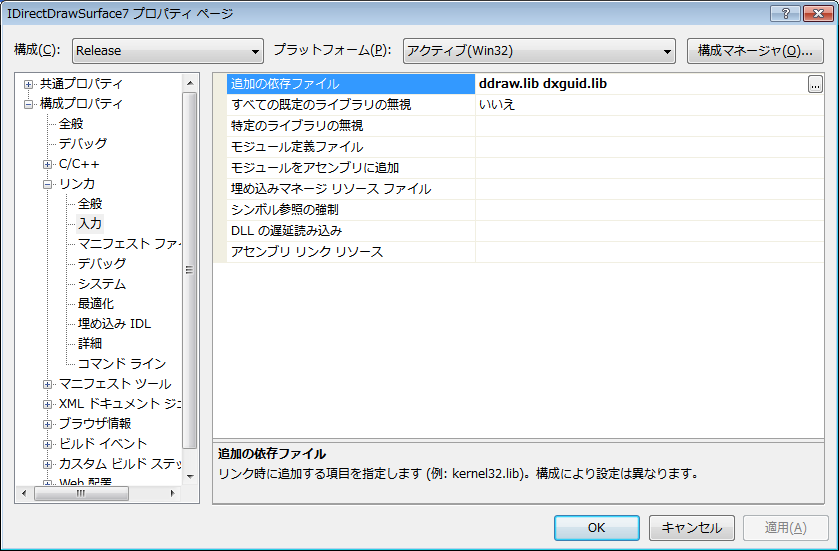Click the tree scroll left arrow

[25, 493]
